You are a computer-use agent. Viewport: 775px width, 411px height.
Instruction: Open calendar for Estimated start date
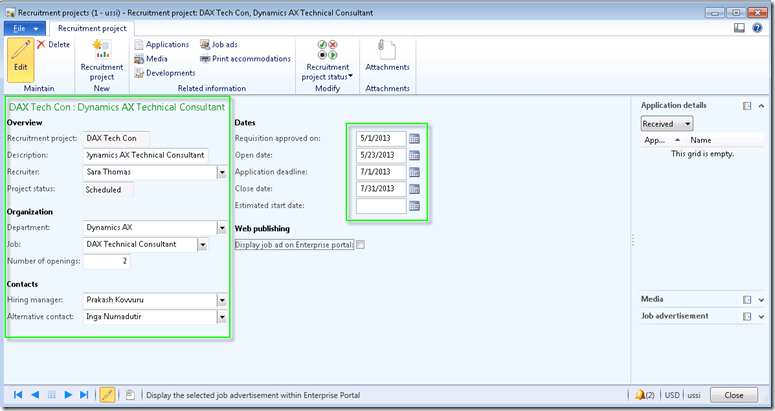(x=414, y=206)
